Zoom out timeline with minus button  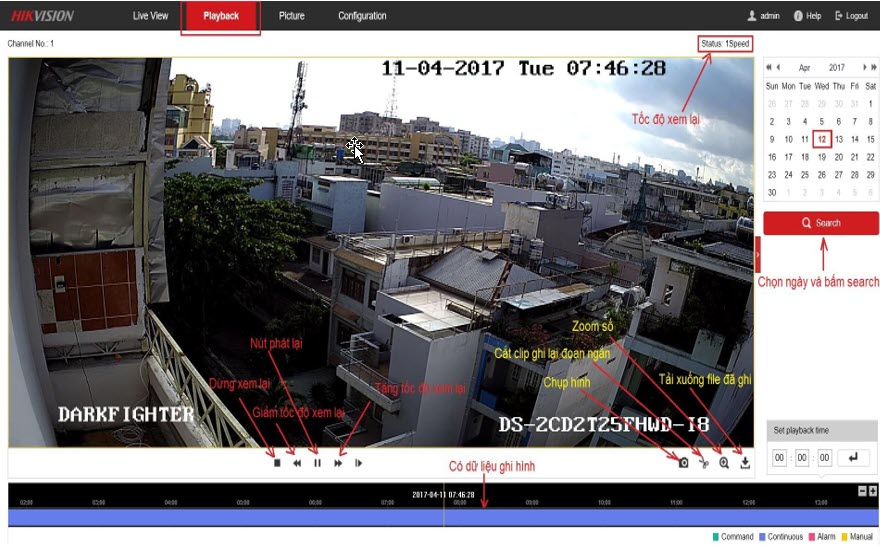click(862, 490)
